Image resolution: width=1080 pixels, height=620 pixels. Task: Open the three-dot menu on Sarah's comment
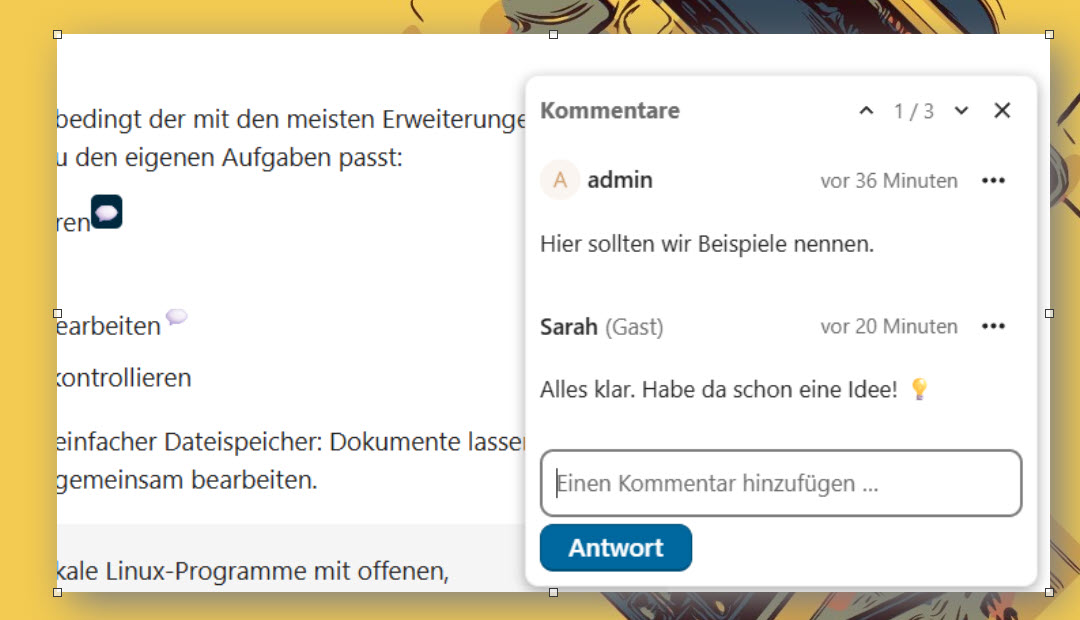(x=993, y=326)
